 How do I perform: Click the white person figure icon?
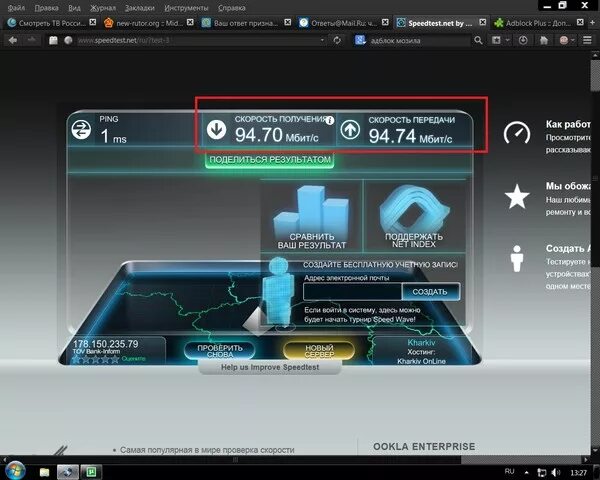tap(517, 259)
